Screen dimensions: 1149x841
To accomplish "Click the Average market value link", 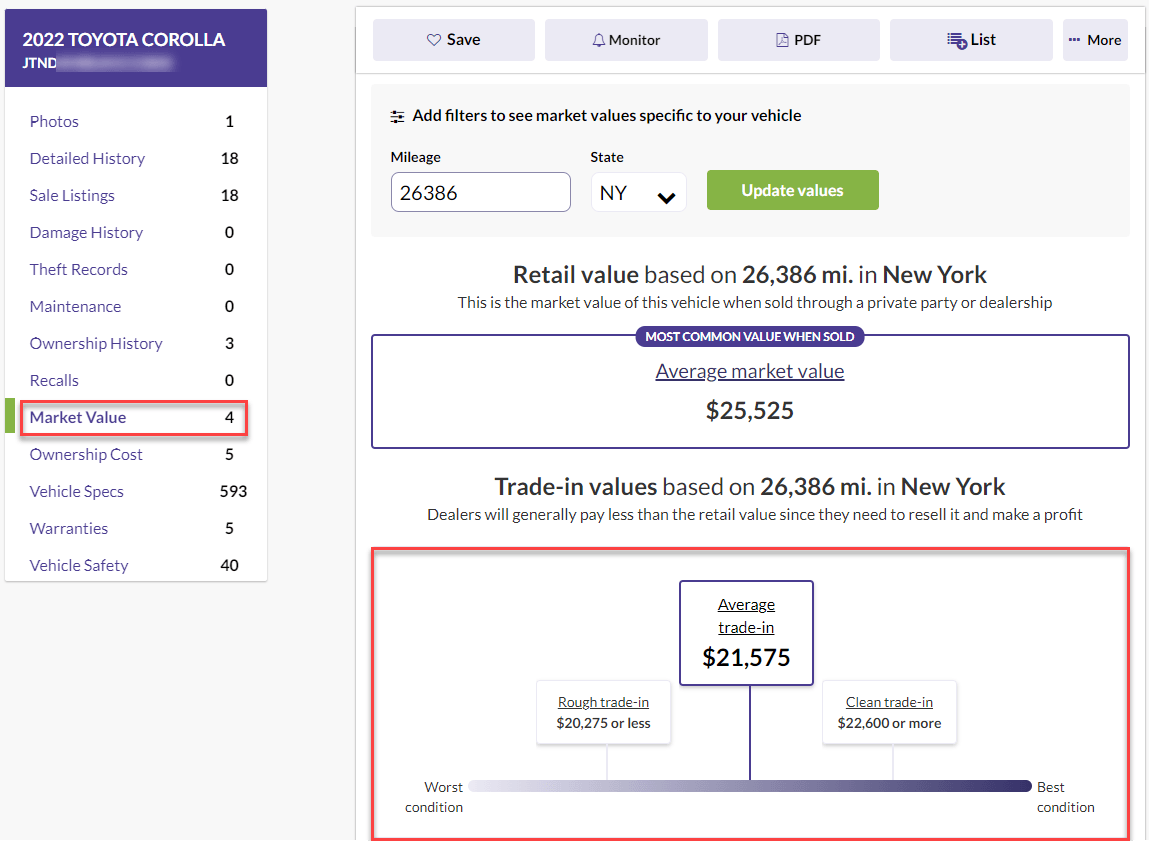I will pyautogui.click(x=750, y=371).
